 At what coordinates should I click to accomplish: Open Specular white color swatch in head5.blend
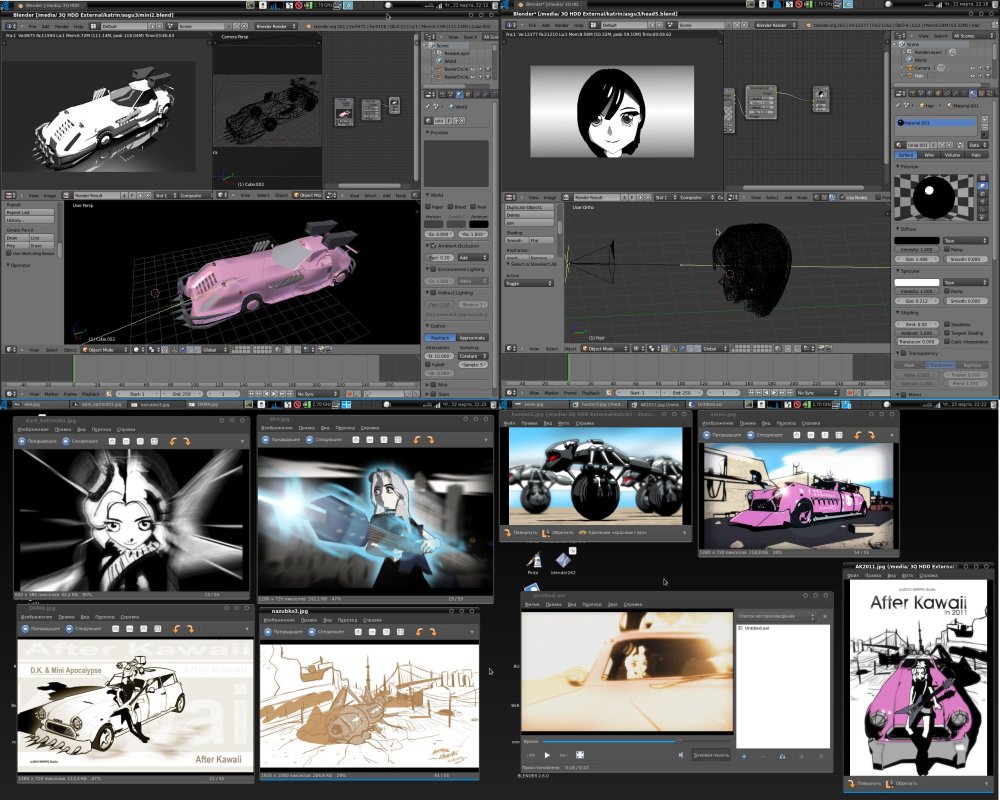pos(917,282)
